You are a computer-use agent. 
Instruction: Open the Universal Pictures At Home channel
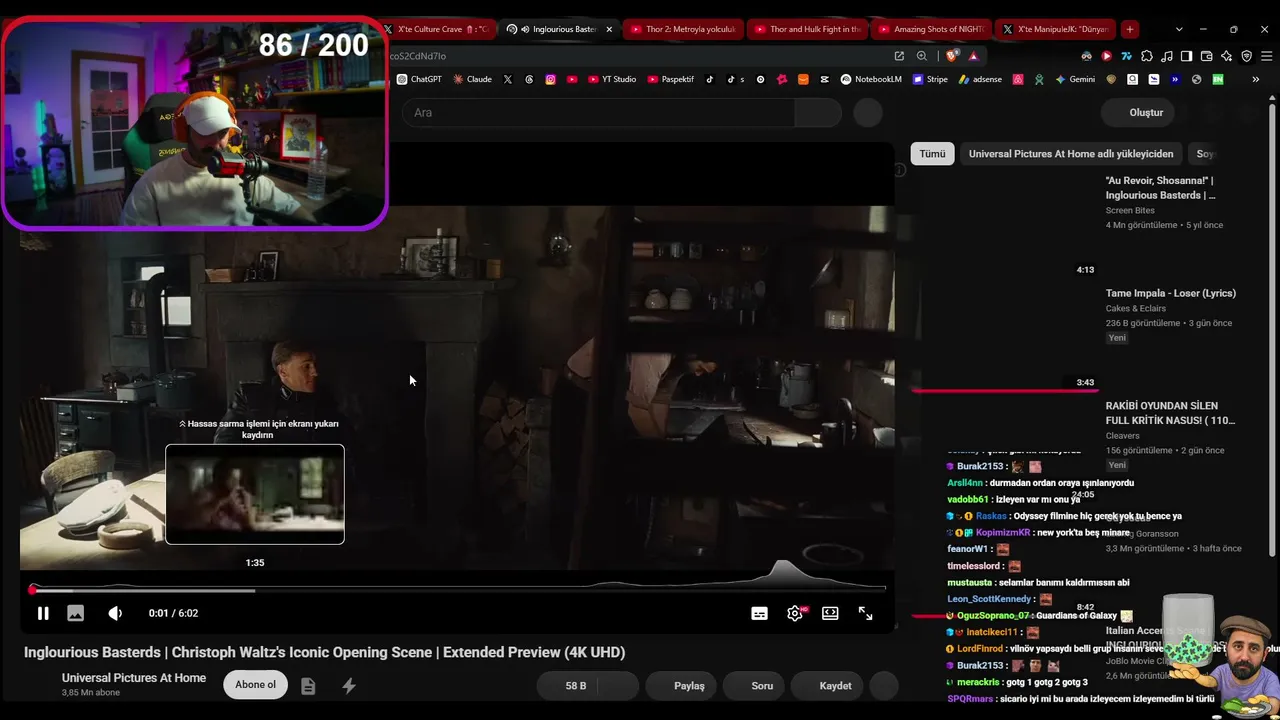[x=134, y=678]
